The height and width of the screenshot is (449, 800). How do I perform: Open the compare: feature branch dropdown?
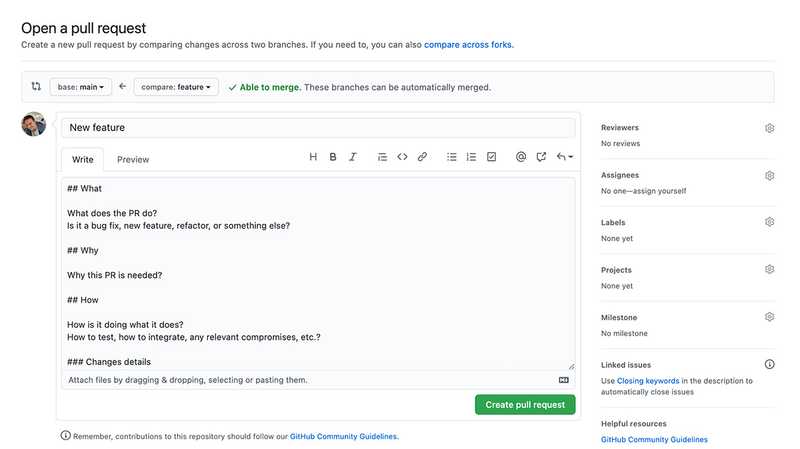(176, 87)
